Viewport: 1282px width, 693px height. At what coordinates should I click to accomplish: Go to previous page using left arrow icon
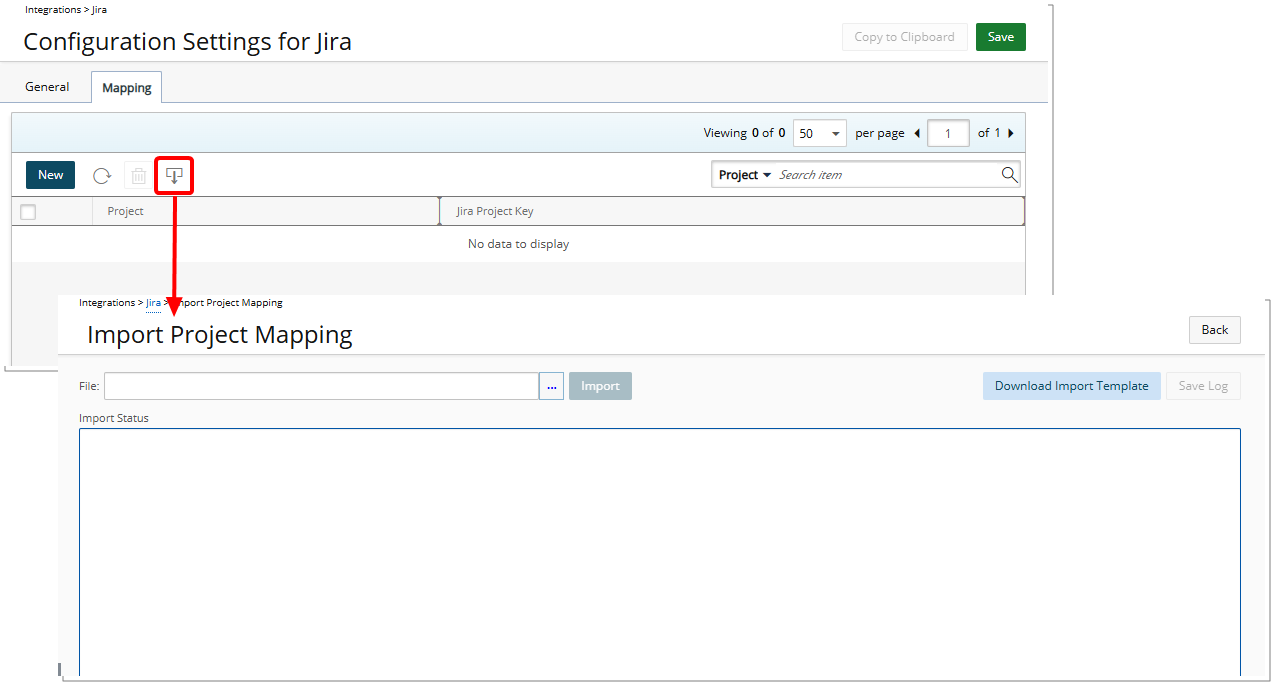[915, 132]
